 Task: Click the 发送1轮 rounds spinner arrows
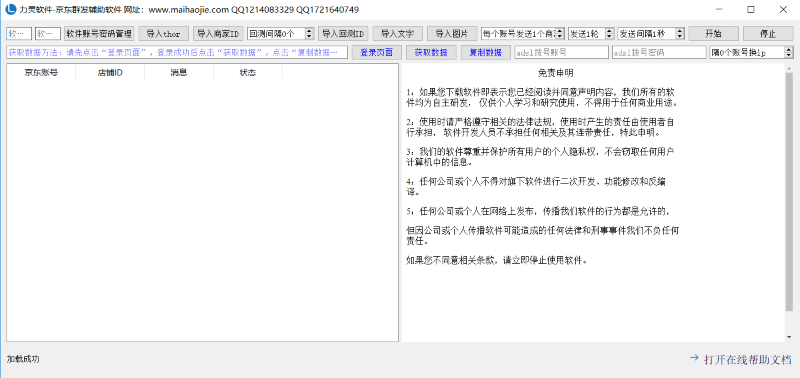pos(610,34)
